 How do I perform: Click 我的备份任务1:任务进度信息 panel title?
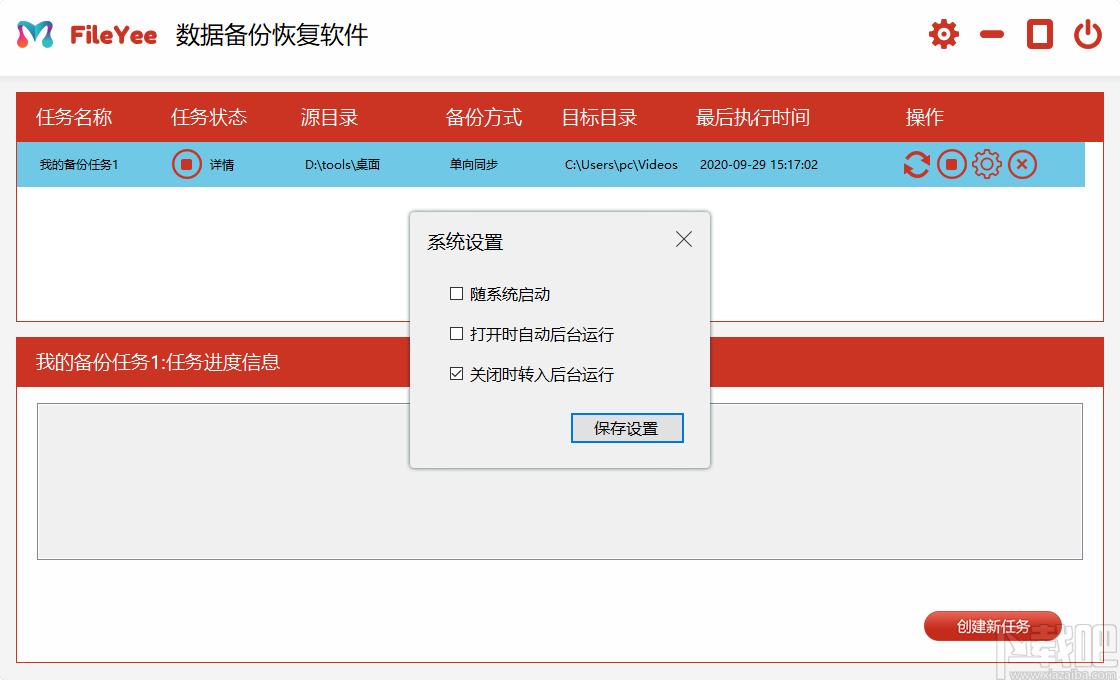coord(158,362)
